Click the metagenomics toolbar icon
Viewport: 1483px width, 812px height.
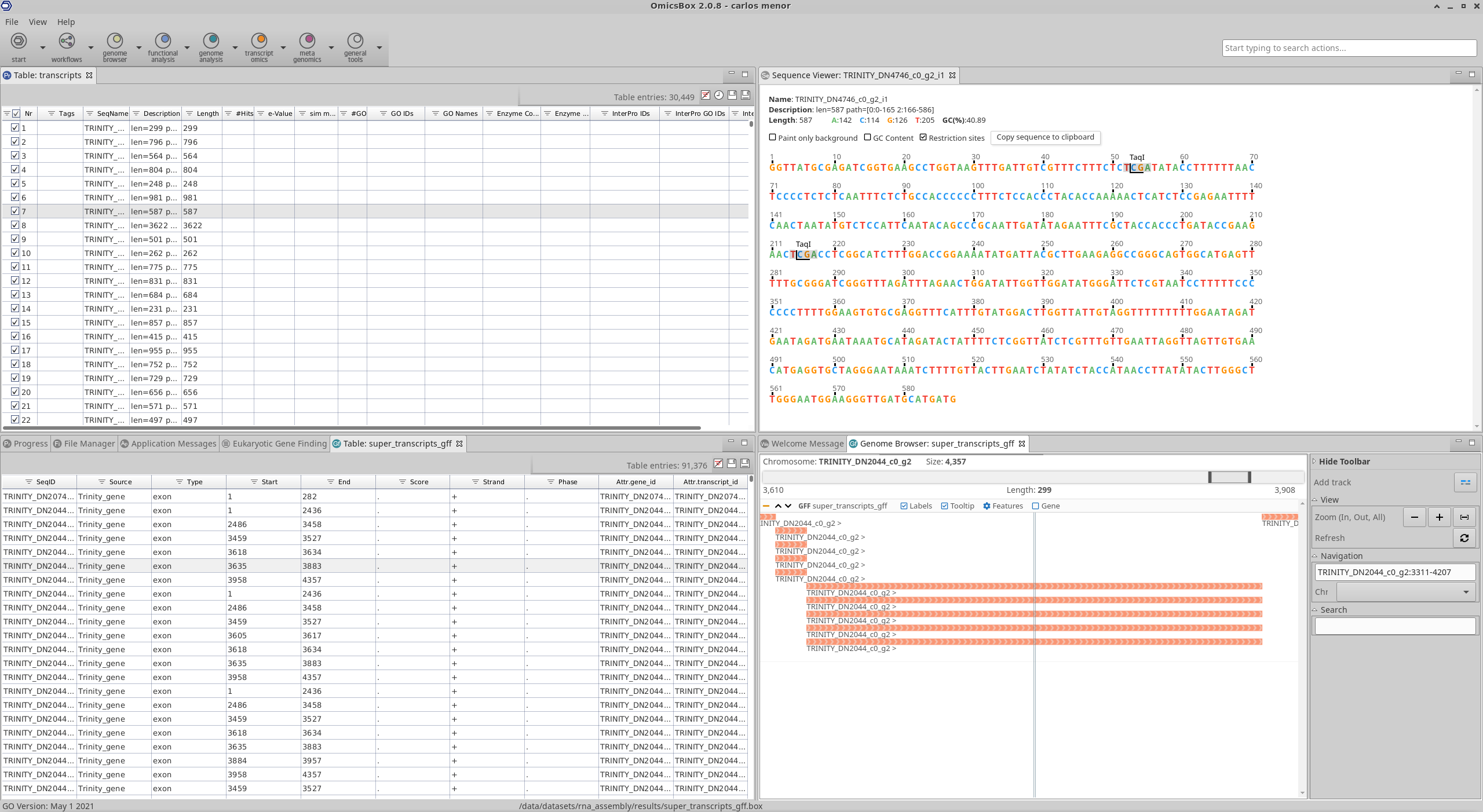coord(307,41)
